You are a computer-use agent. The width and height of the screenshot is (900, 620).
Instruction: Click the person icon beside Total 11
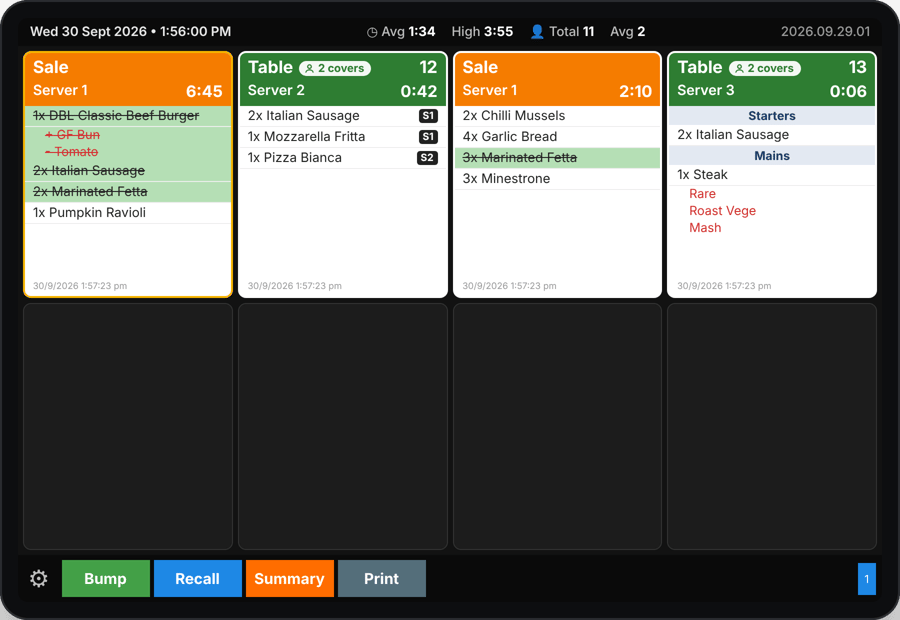pos(537,32)
